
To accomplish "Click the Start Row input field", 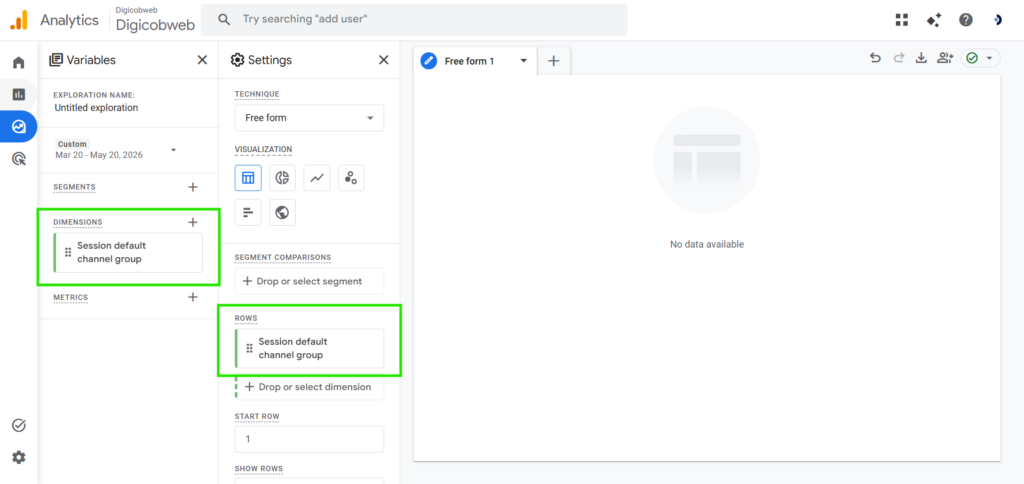I will [310, 439].
